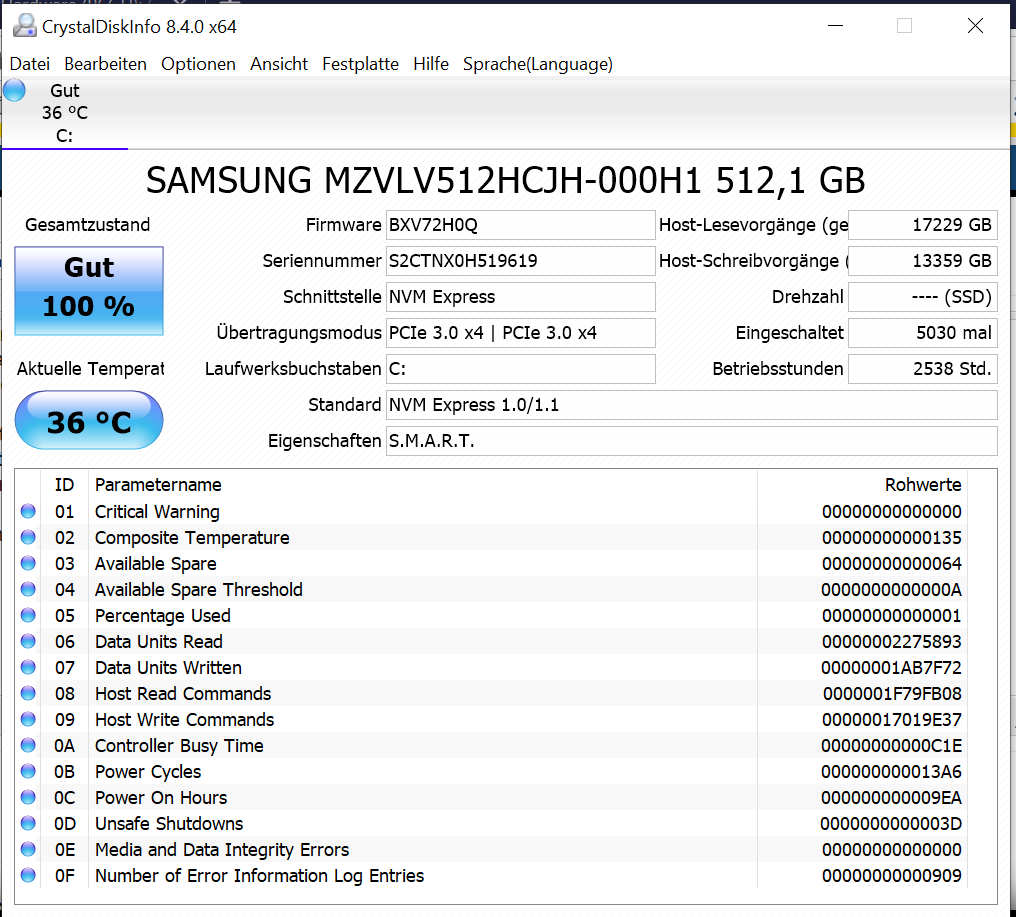Click status orb of Power On Hours row
1016x917 pixels.
click(x=28, y=797)
